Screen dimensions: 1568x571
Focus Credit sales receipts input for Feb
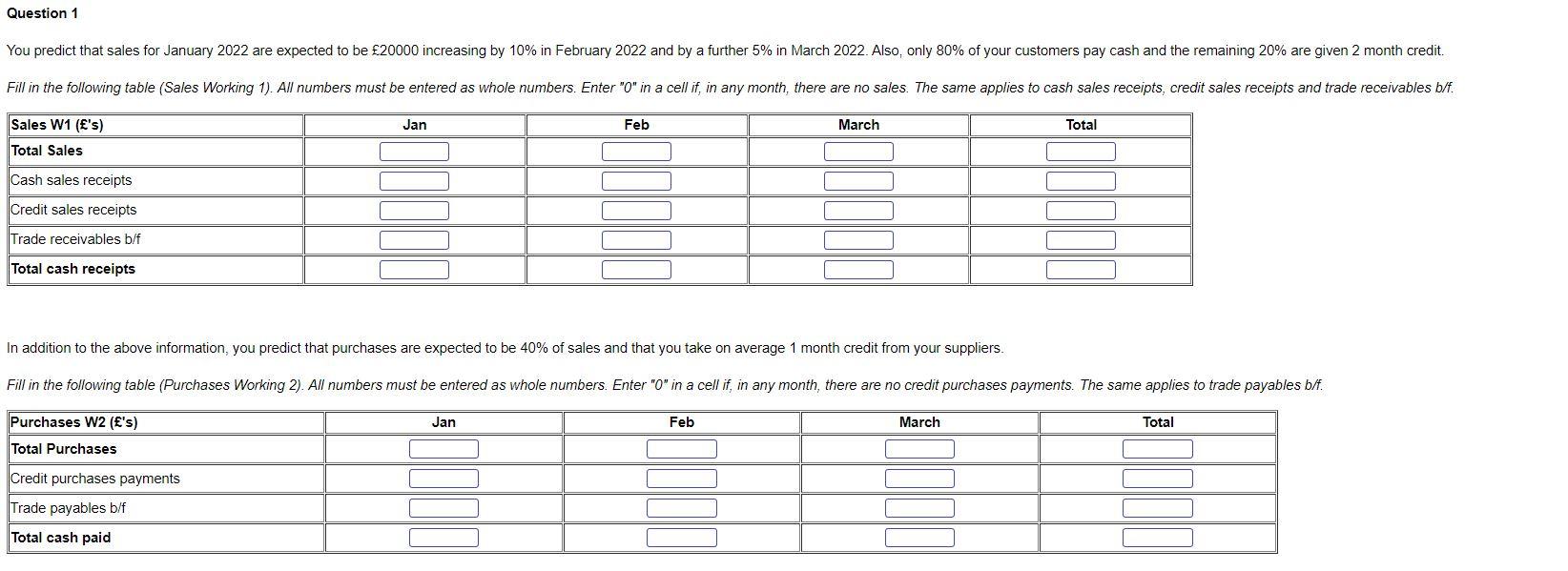tap(636, 211)
